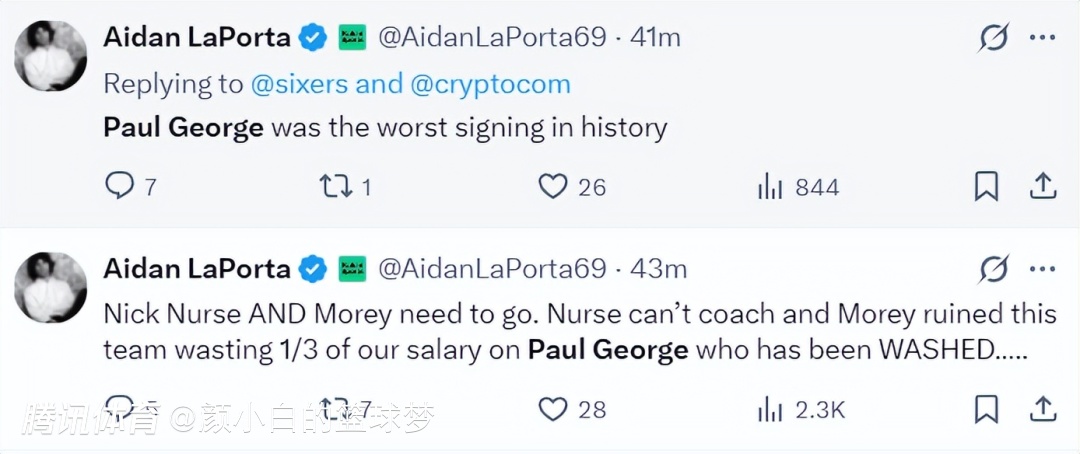Retweet the worst signing in history tweet

pyautogui.click(x=332, y=186)
